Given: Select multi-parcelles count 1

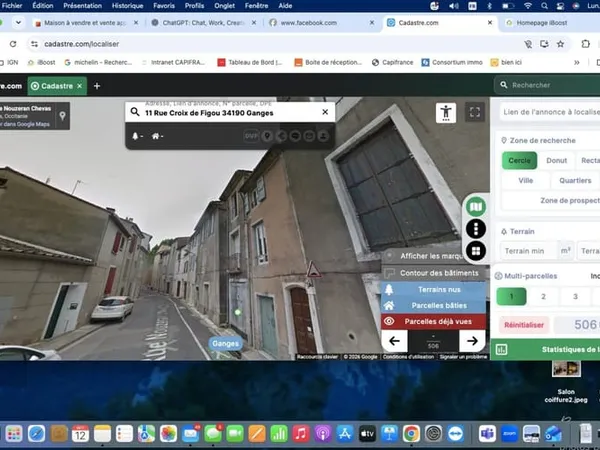Looking at the screenshot, I should (x=511, y=297).
